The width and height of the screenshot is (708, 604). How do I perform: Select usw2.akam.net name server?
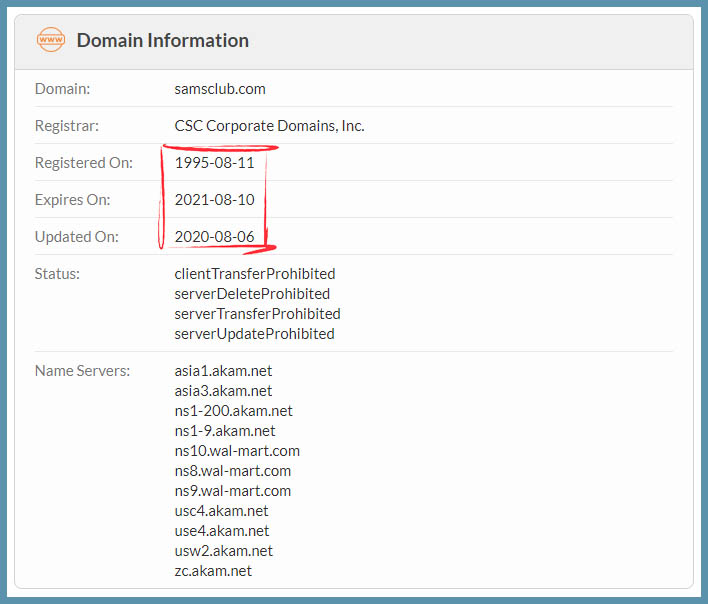224,551
